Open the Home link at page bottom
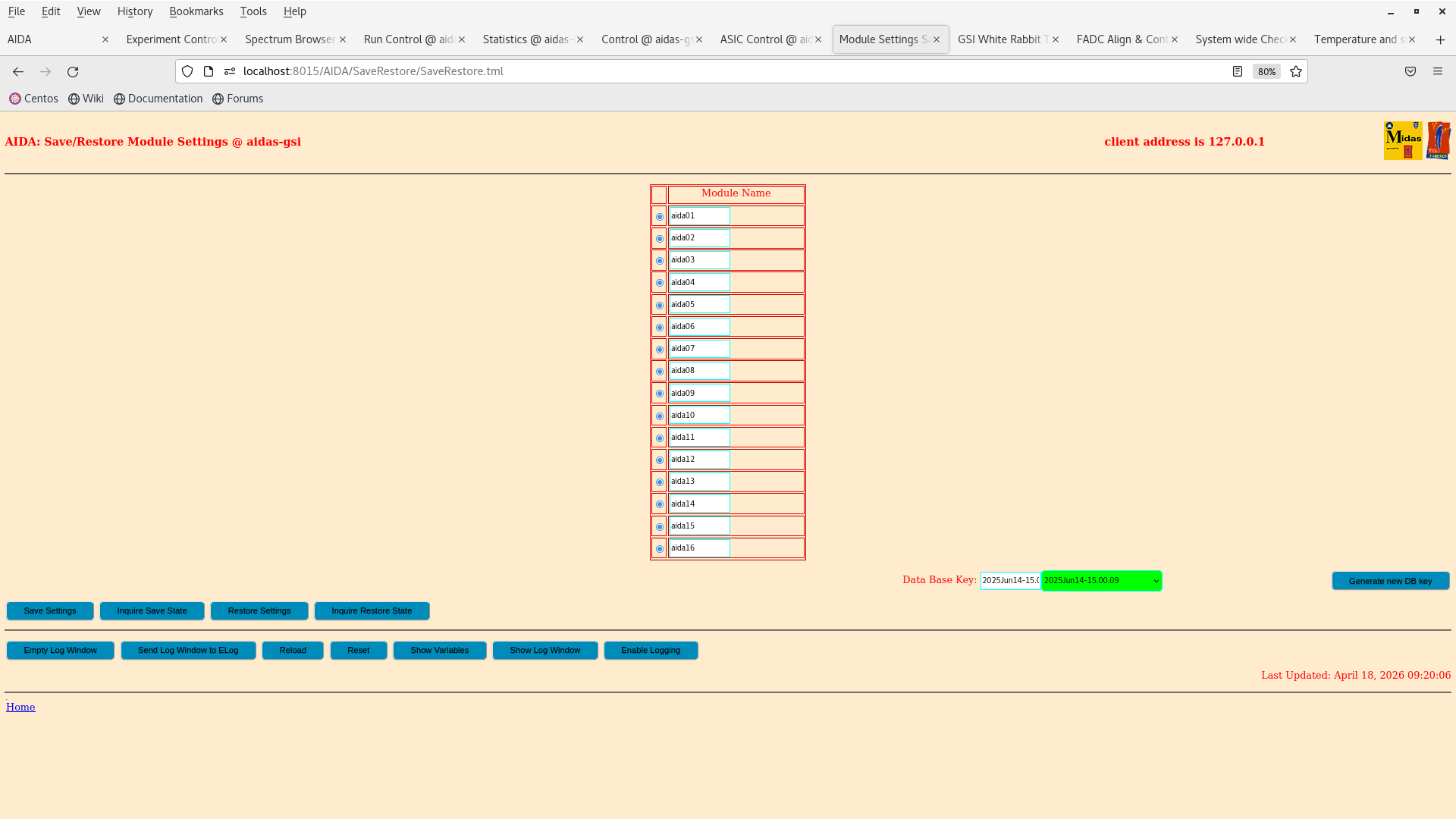The width and height of the screenshot is (1456, 819). 20,707
